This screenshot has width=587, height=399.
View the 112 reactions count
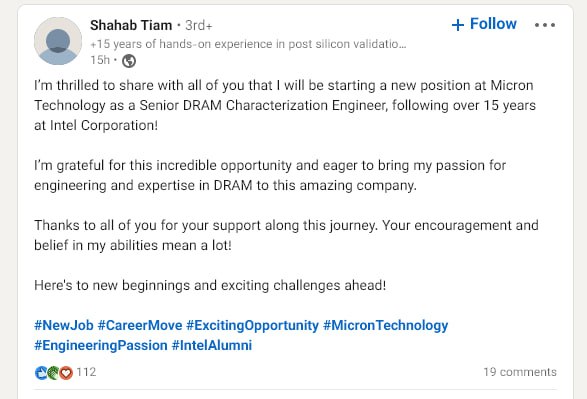point(86,372)
